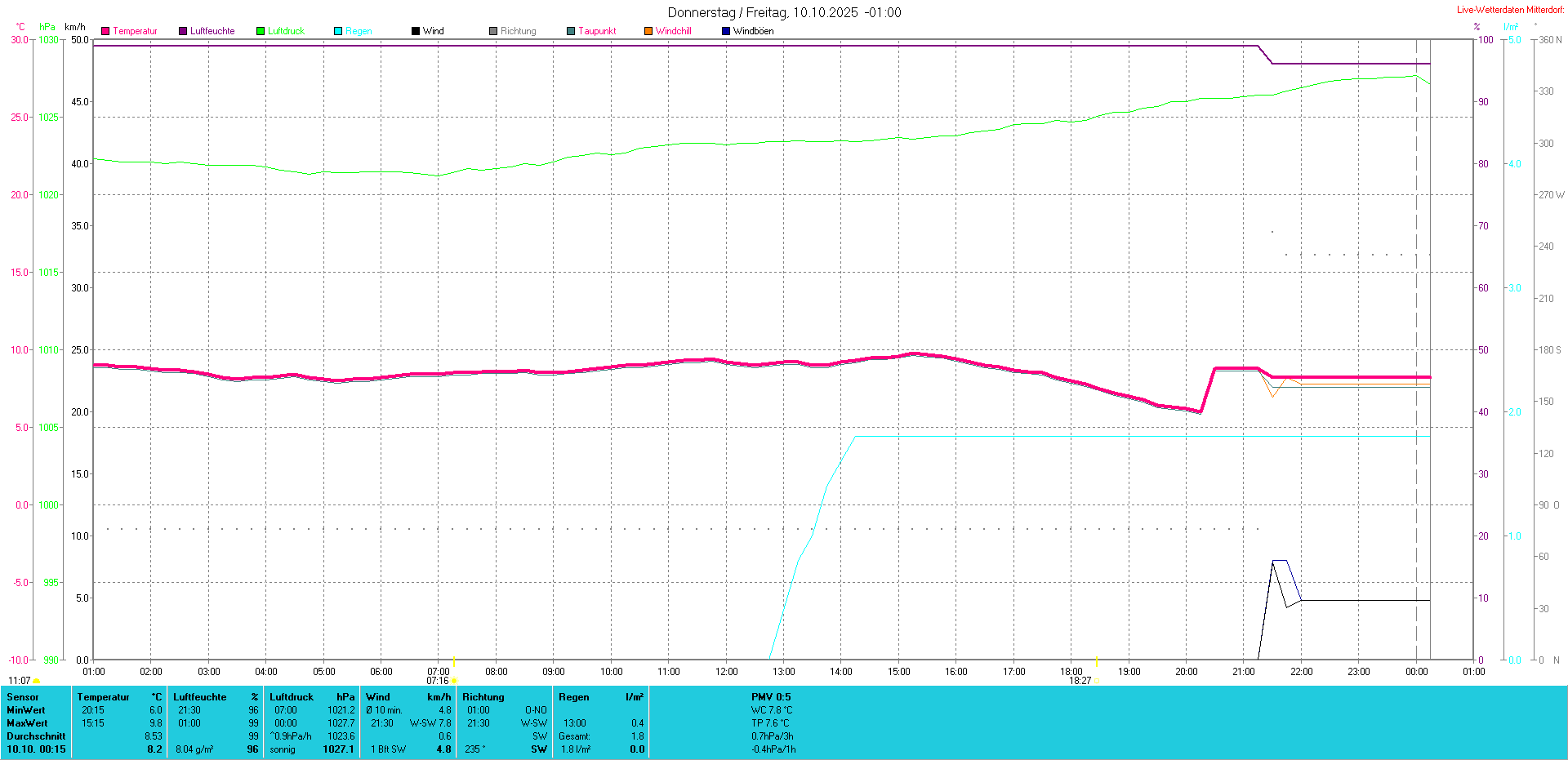1568x760 pixels.
Task: Click the blue Windböen legend square
Action: pos(726,31)
